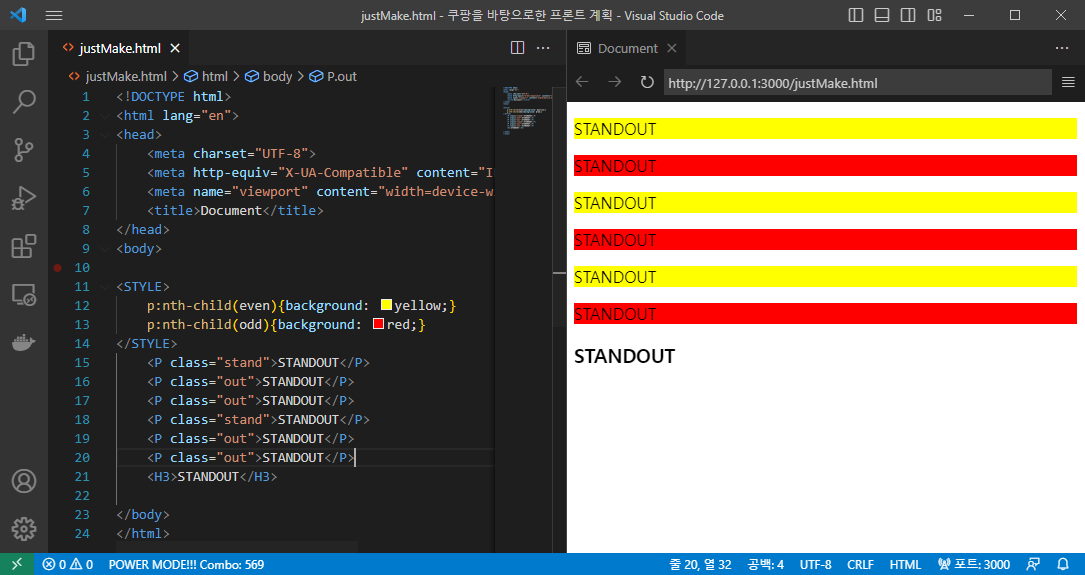Click the VS Code logo icon
Image resolution: width=1085 pixels, height=575 pixels.
click(x=19, y=15)
